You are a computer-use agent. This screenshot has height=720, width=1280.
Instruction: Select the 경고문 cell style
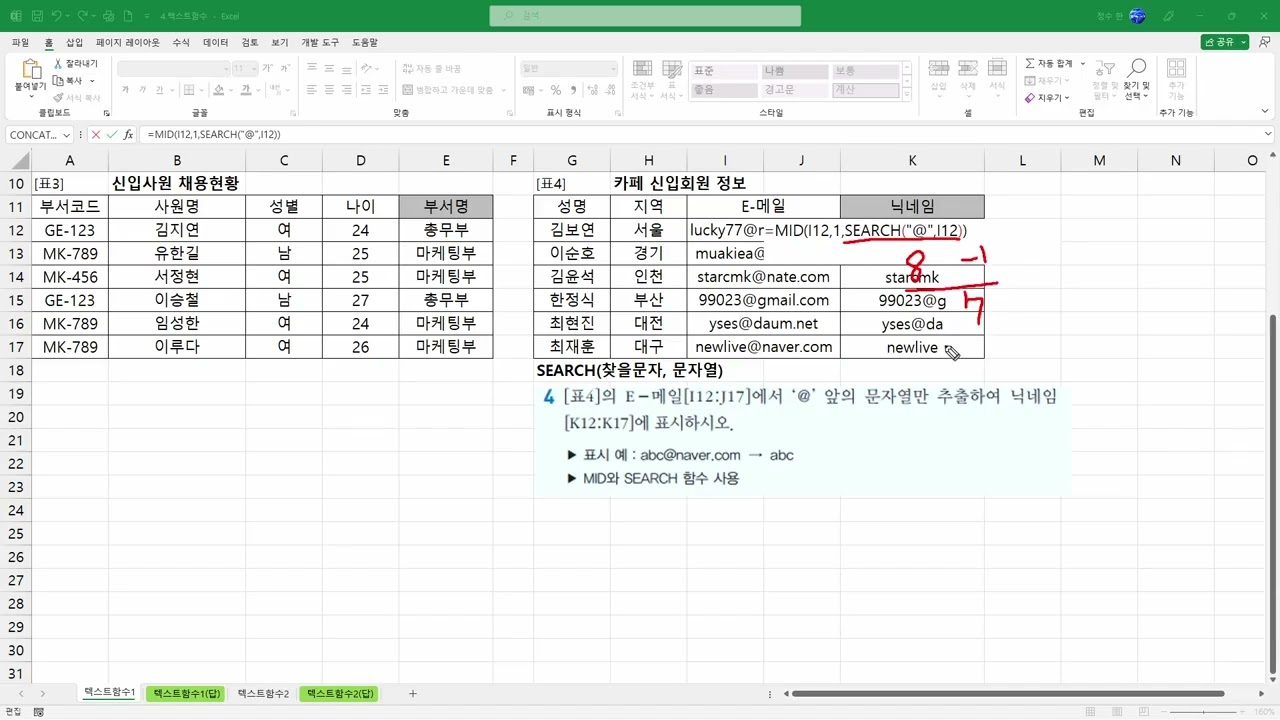click(x=794, y=90)
